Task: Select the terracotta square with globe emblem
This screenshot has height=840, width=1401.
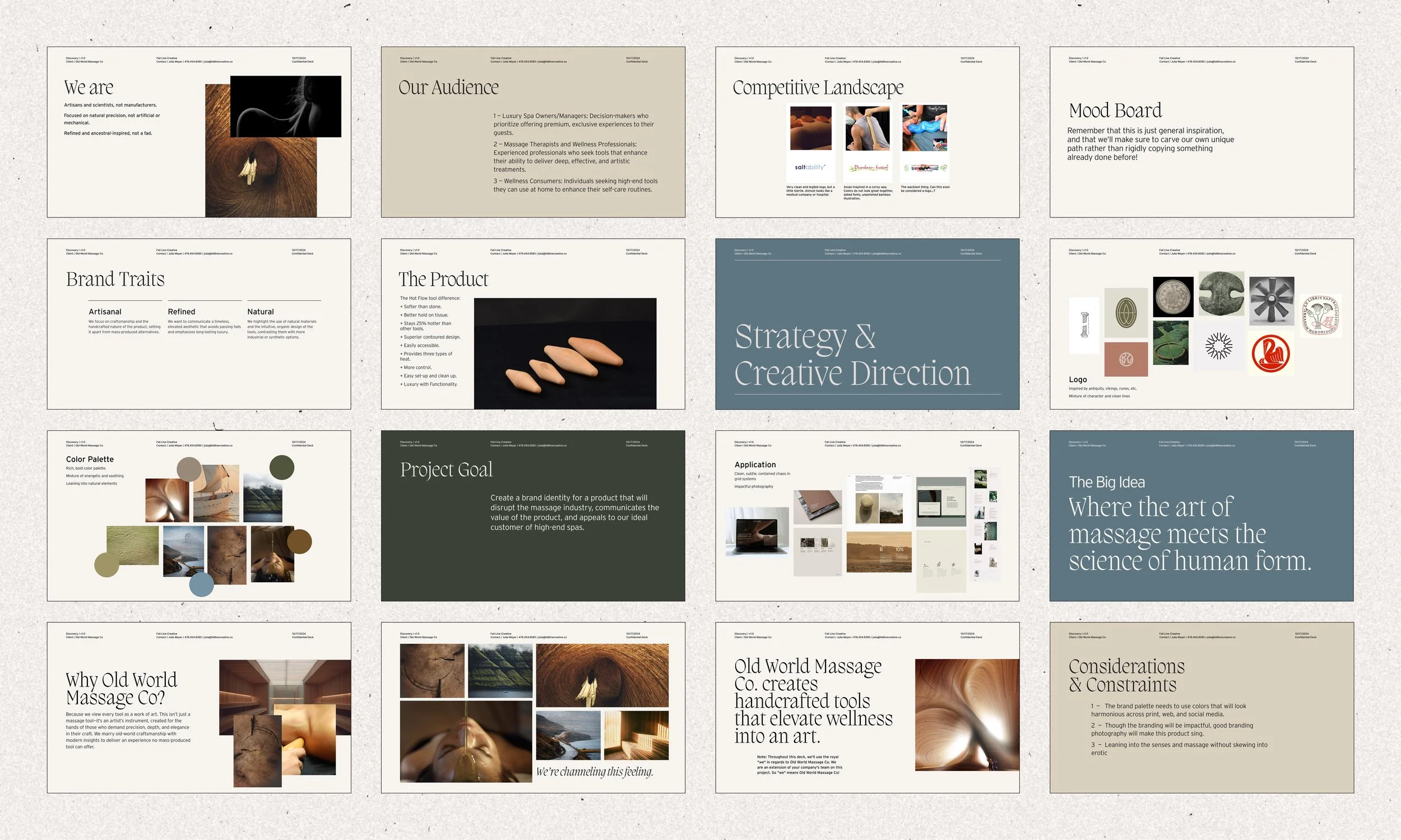Action: (x=1126, y=359)
